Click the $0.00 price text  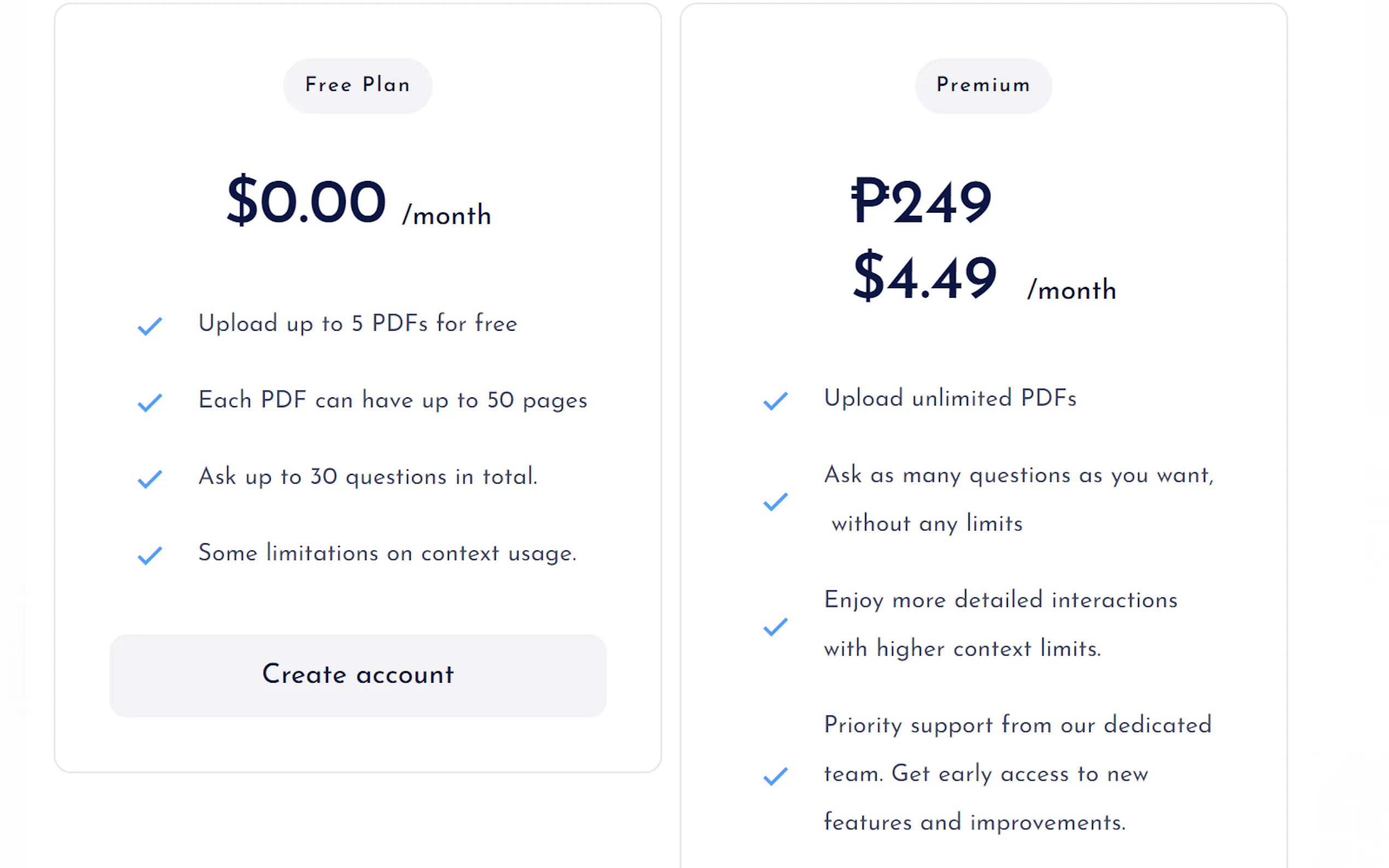pyautogui.click(x=306, y=202)
